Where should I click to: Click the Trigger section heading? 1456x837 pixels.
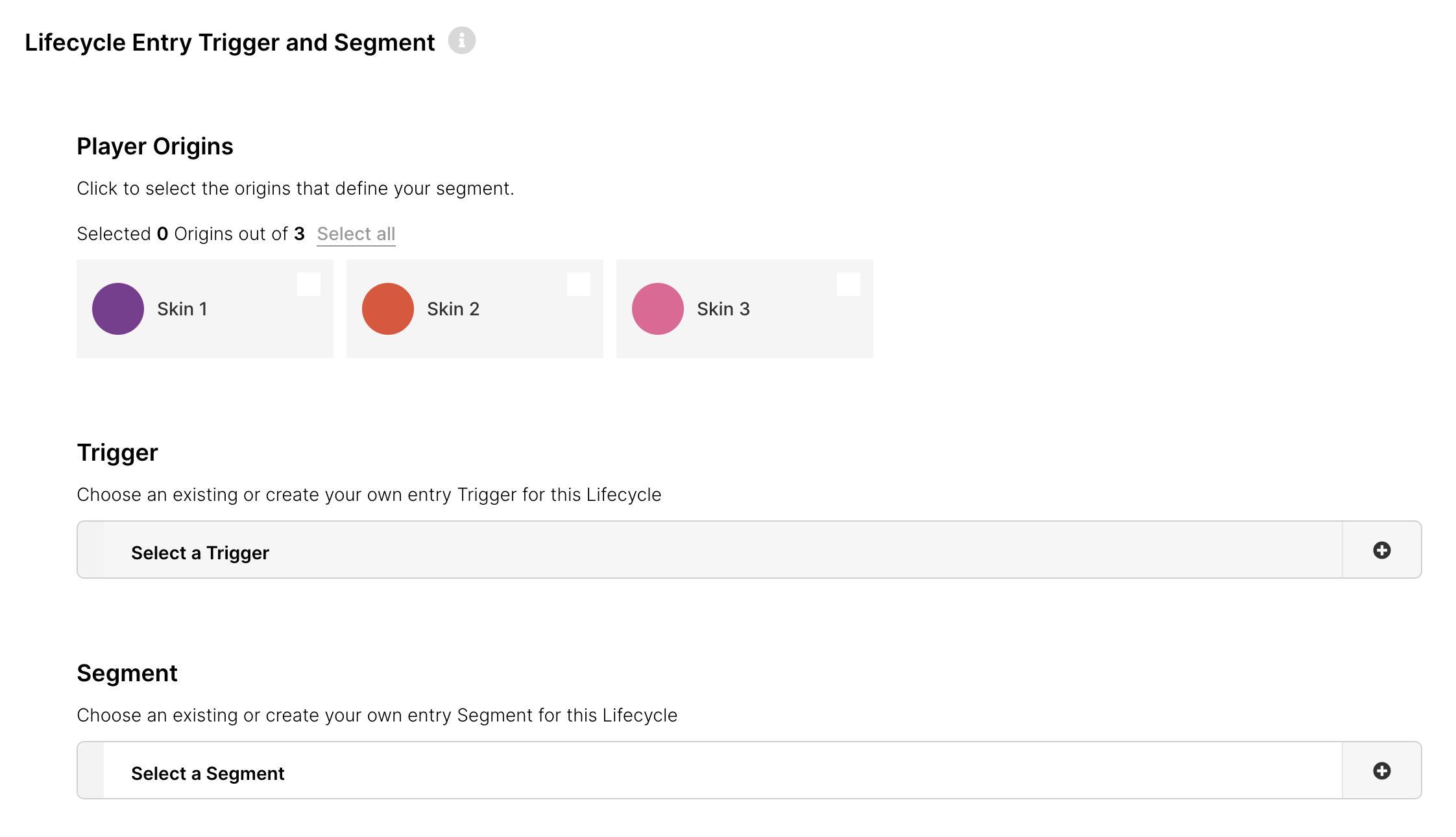point(117,453)
